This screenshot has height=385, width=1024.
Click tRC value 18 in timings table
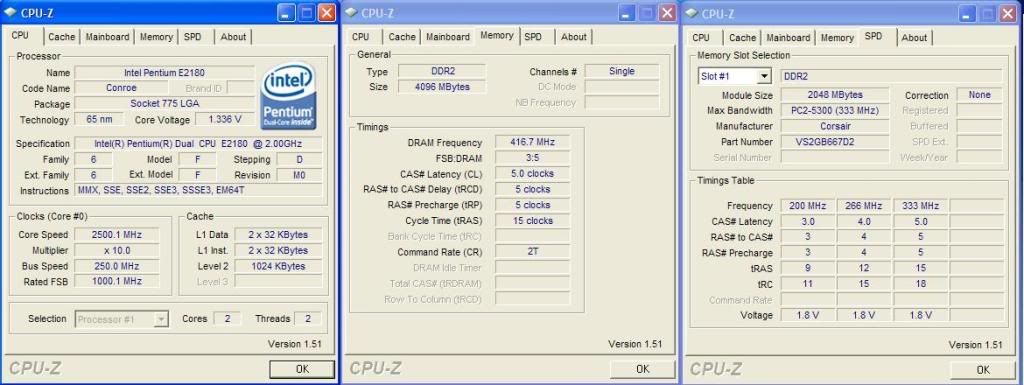(x=920, y=284)
